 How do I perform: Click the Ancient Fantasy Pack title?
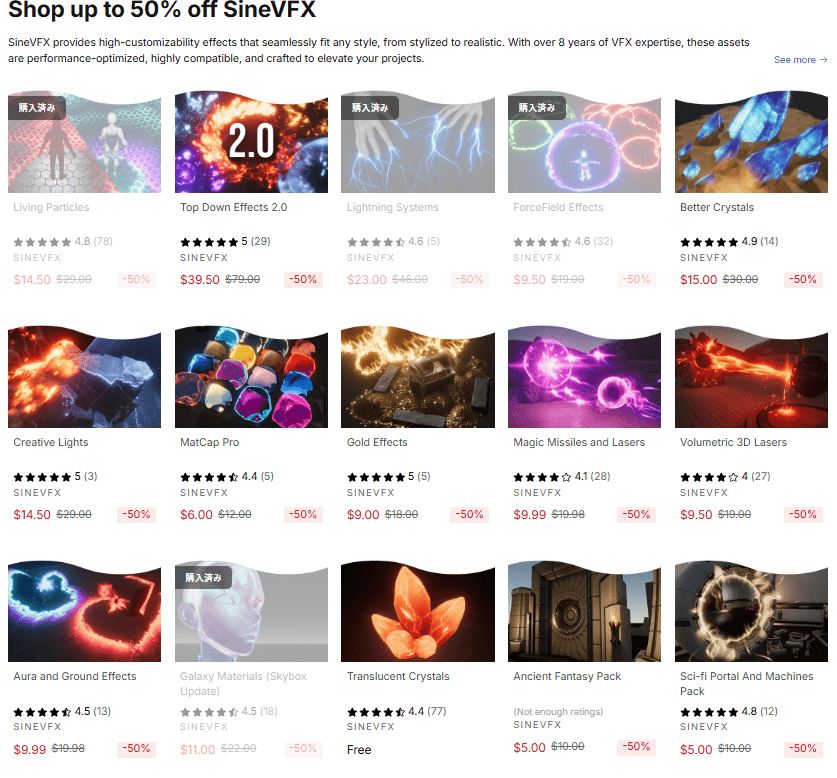pyautogui.click(x=567, y=676)
